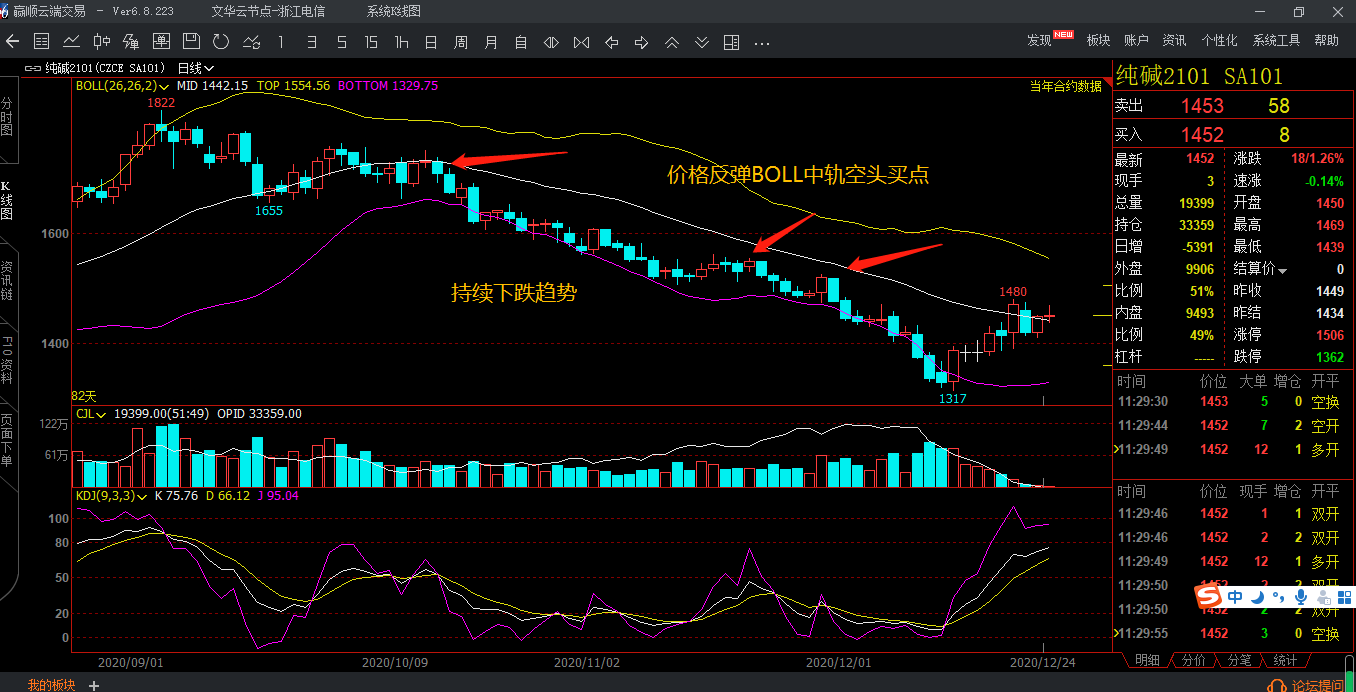Open the 账户 menu
Viewport: 1356px width, 692px height.
[1136, 40]
